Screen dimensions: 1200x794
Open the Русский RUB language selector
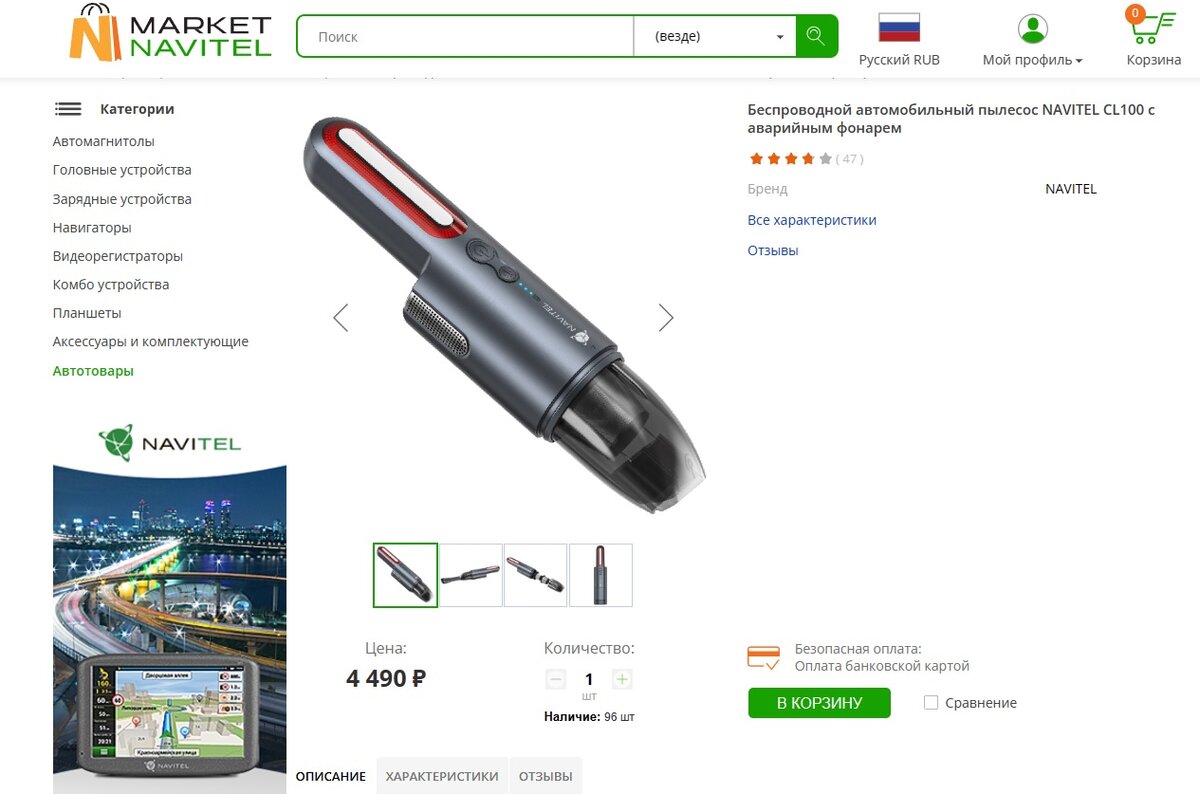click(x=899, y=60)
